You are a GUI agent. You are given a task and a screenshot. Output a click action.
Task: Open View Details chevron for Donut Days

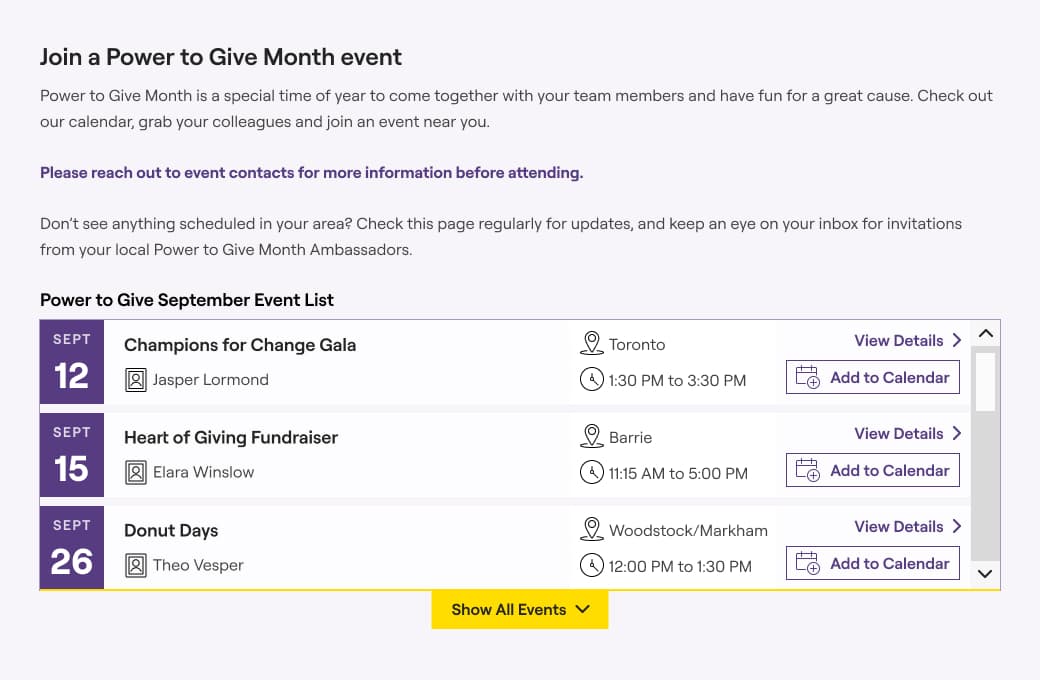coord(956,526)
